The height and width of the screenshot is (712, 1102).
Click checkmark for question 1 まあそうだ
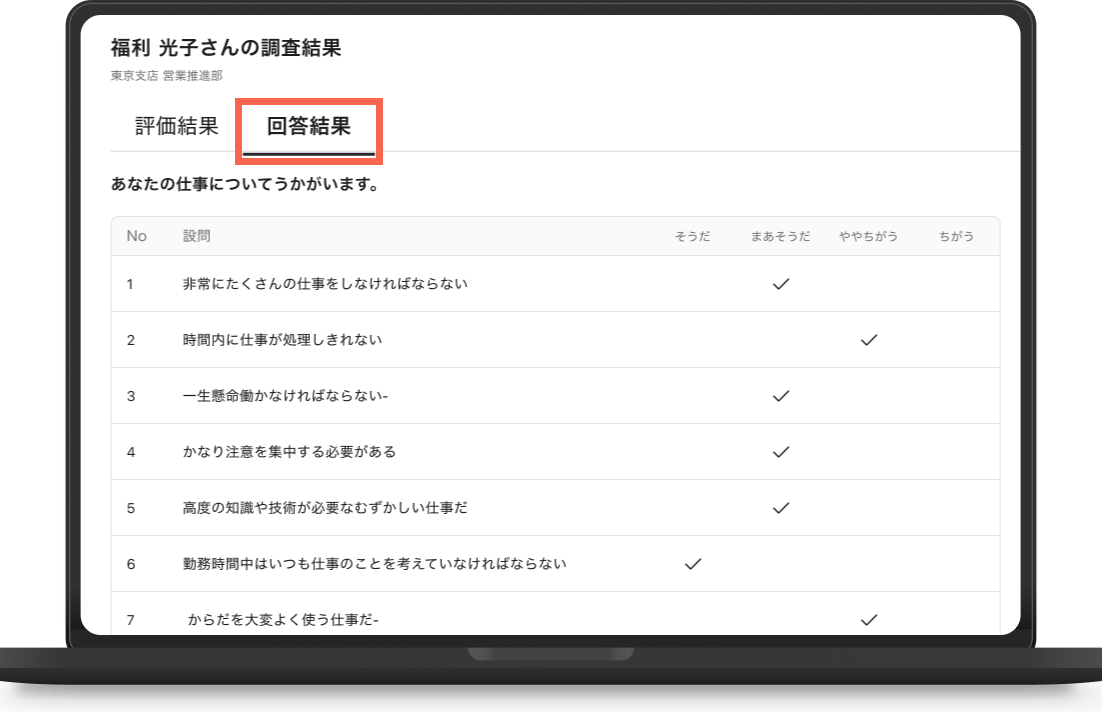781,284
